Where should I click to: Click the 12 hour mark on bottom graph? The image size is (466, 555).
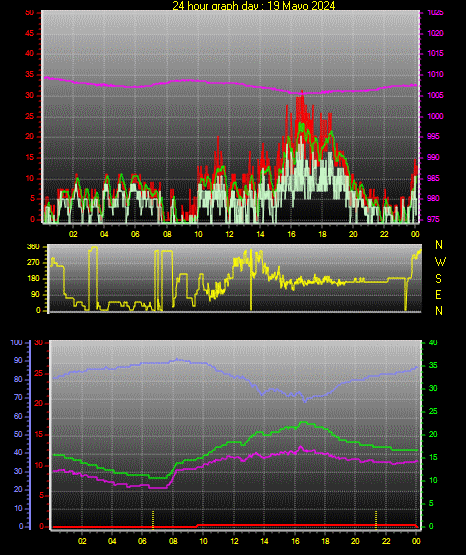(x=234, y=541)
